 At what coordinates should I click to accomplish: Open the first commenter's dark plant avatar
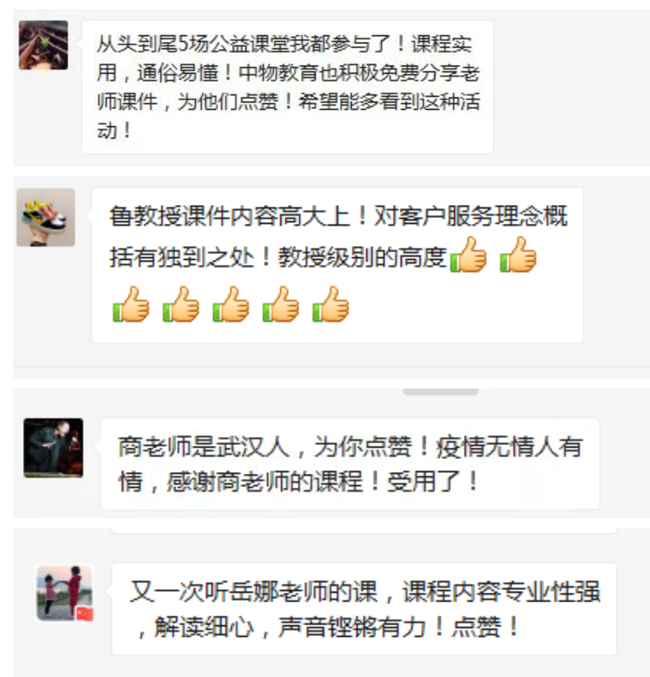tap(43, 45)
